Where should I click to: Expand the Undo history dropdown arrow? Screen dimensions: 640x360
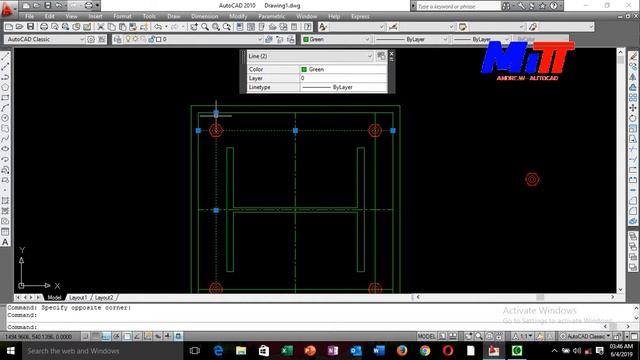pos(166,27)
